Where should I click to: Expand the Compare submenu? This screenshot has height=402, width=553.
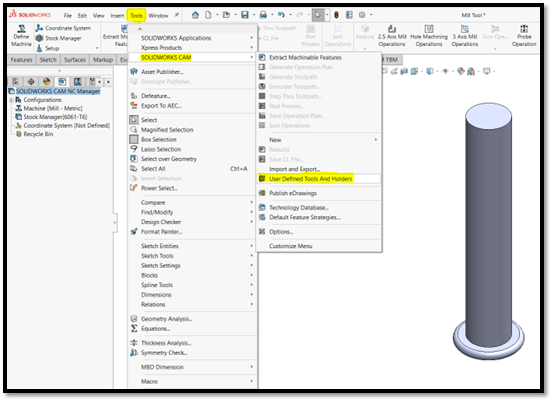coord(192,202)
